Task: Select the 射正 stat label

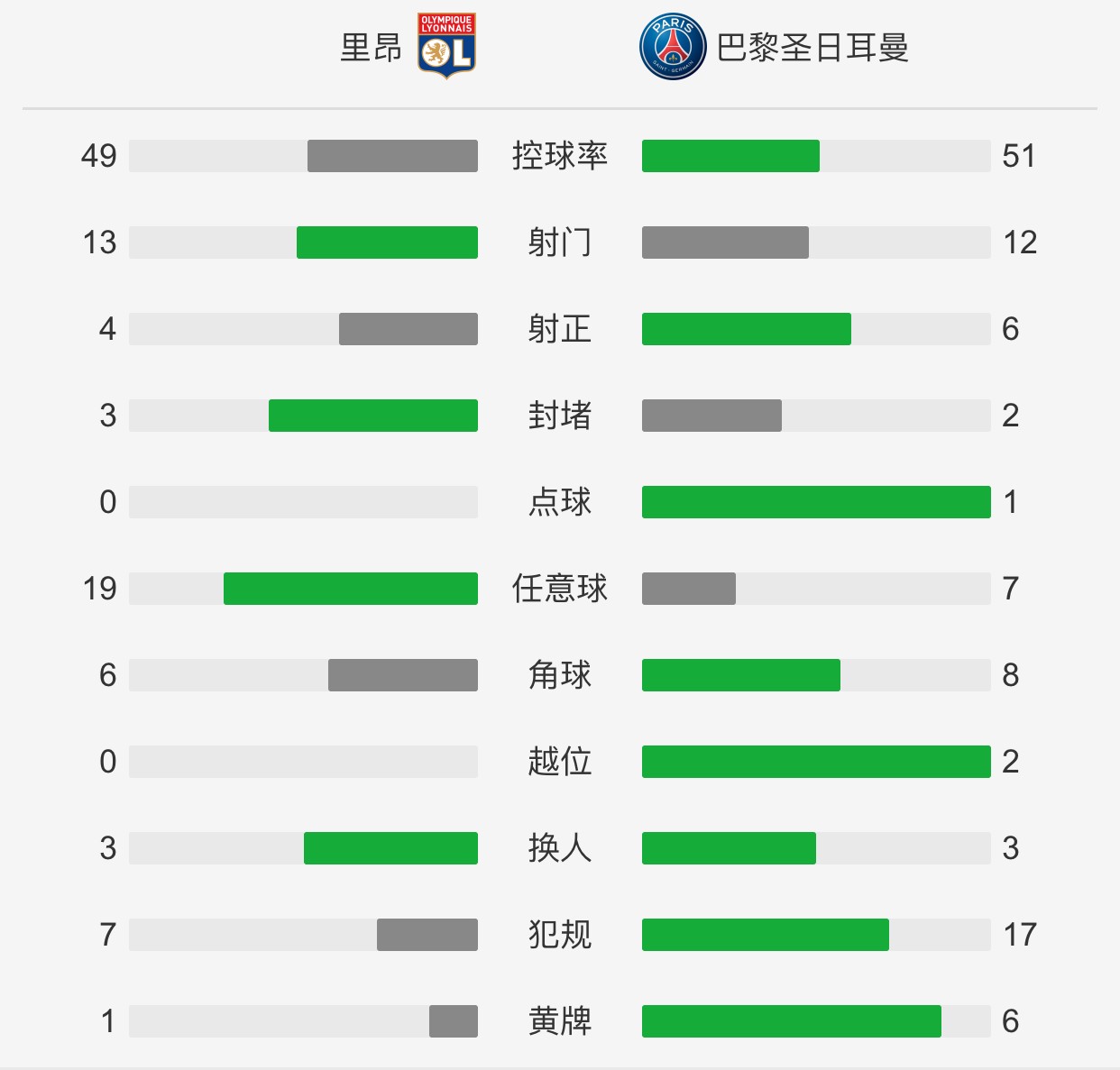Action: coord(560,329)
